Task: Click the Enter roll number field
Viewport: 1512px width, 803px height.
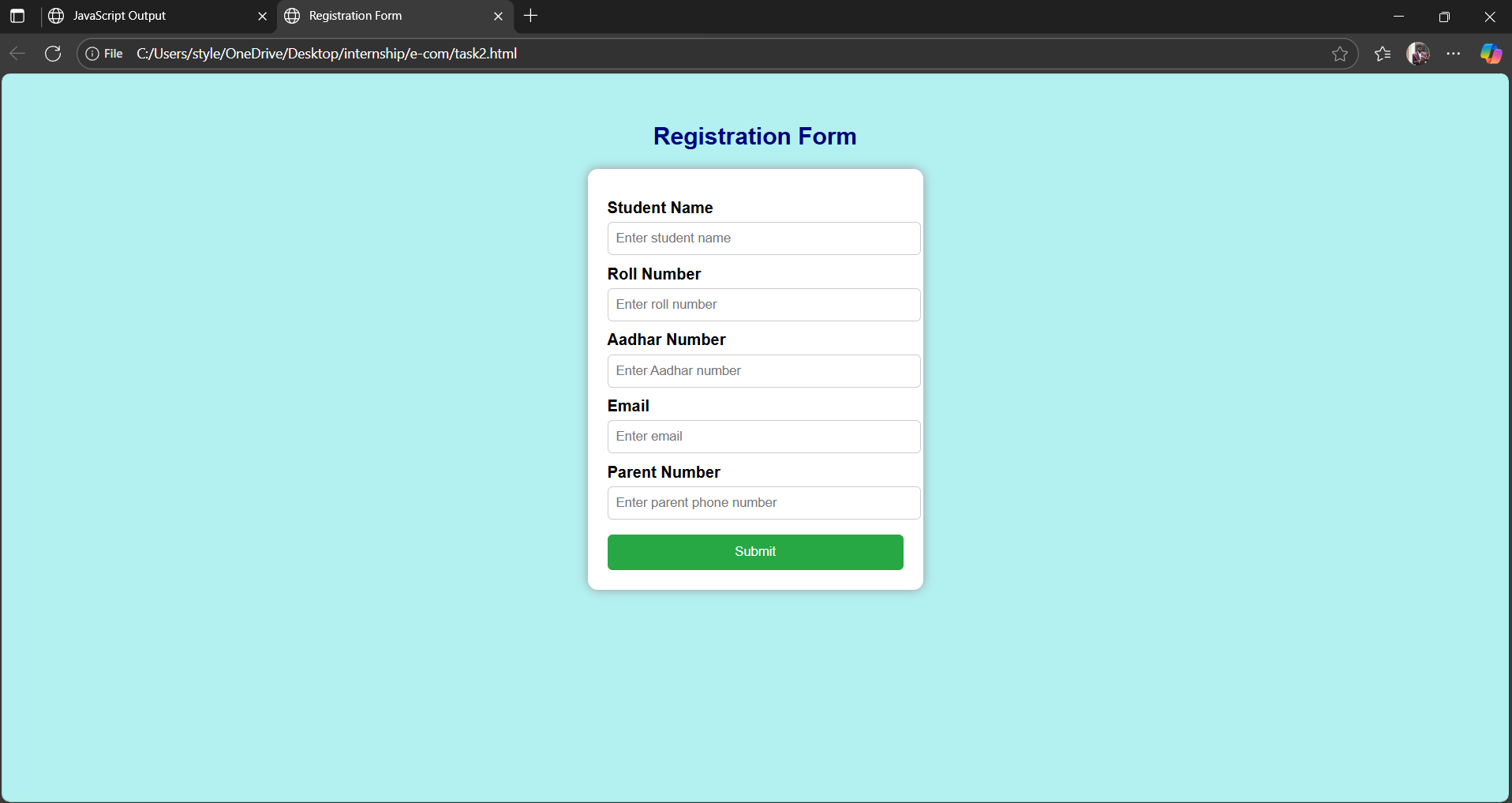Action: 762,304
